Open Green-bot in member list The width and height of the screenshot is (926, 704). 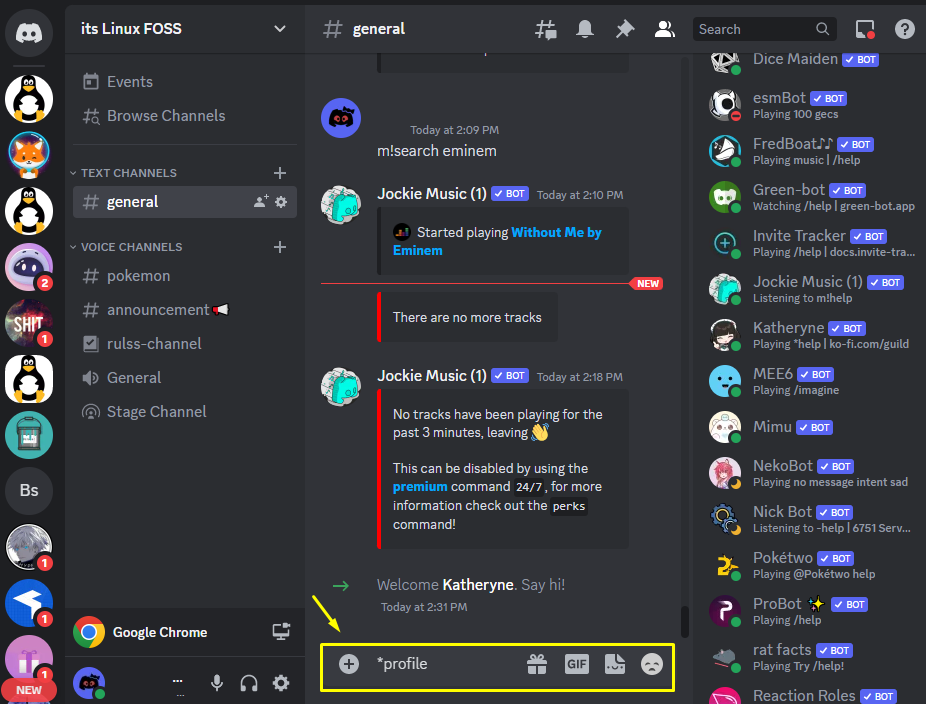tap(808, 197)
